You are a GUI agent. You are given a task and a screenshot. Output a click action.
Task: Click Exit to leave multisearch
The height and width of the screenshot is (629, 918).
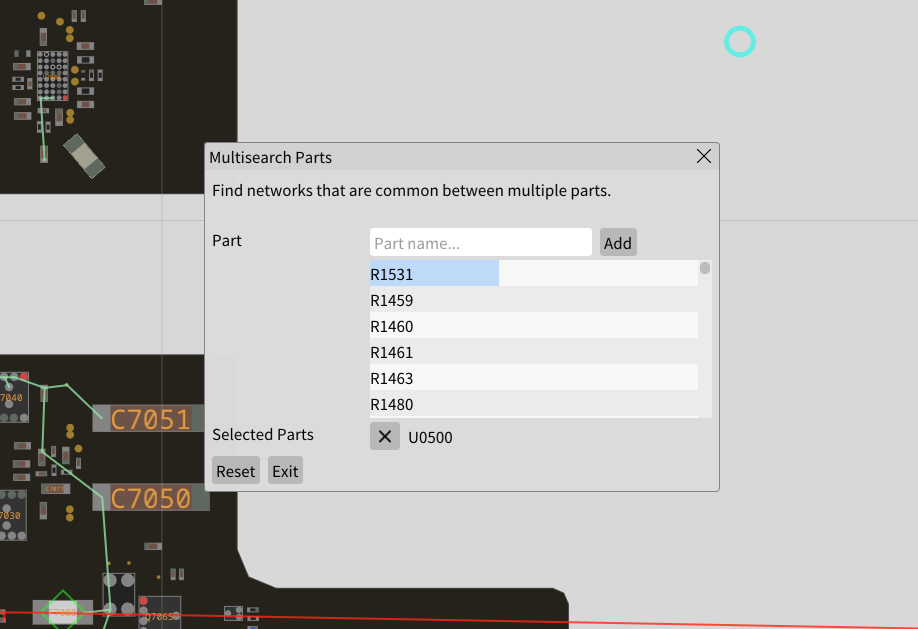coord(285,471)
